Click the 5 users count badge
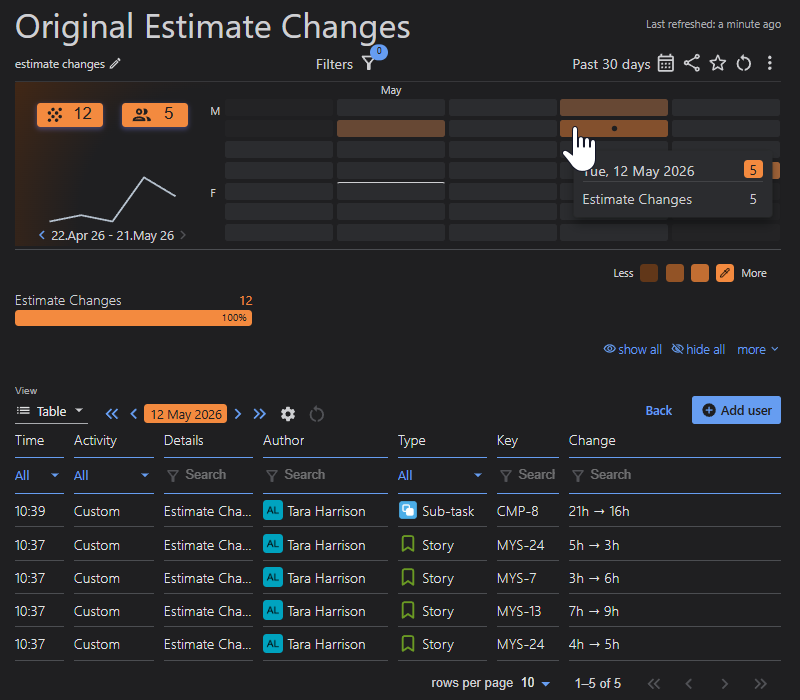Viewport: 800px width, 700px height. point(155,114)
